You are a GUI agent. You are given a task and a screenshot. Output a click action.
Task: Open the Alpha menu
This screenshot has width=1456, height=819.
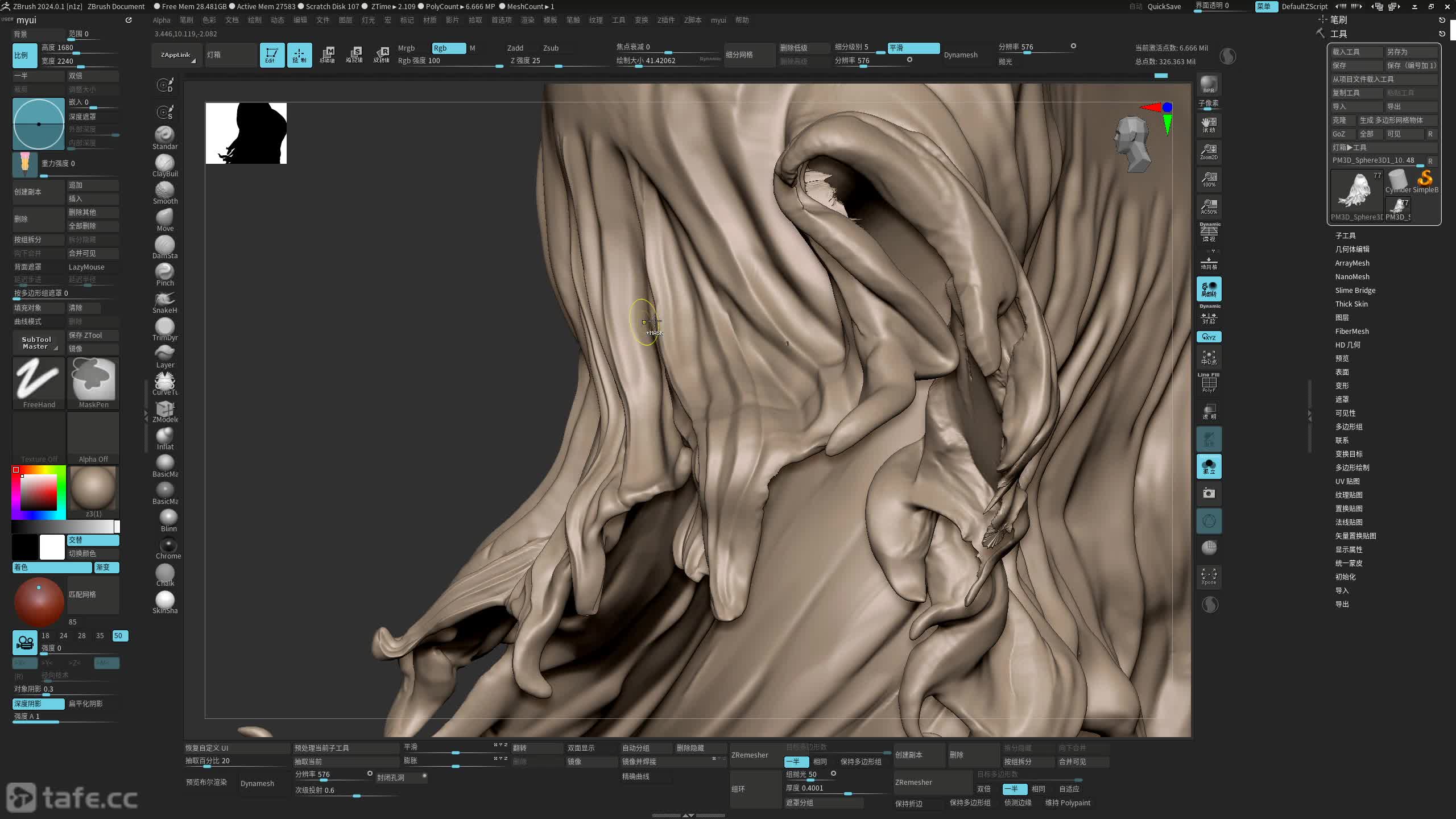pyautogui.click(x=162, y=20)
